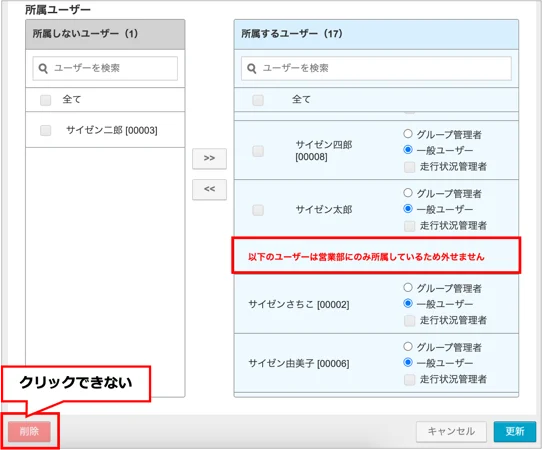Image resolution: width=542 pixels, height=450 pixels.
Task: Select グループ管理者 for サイゼン四郎 [00008]
Action: (408, 133)
